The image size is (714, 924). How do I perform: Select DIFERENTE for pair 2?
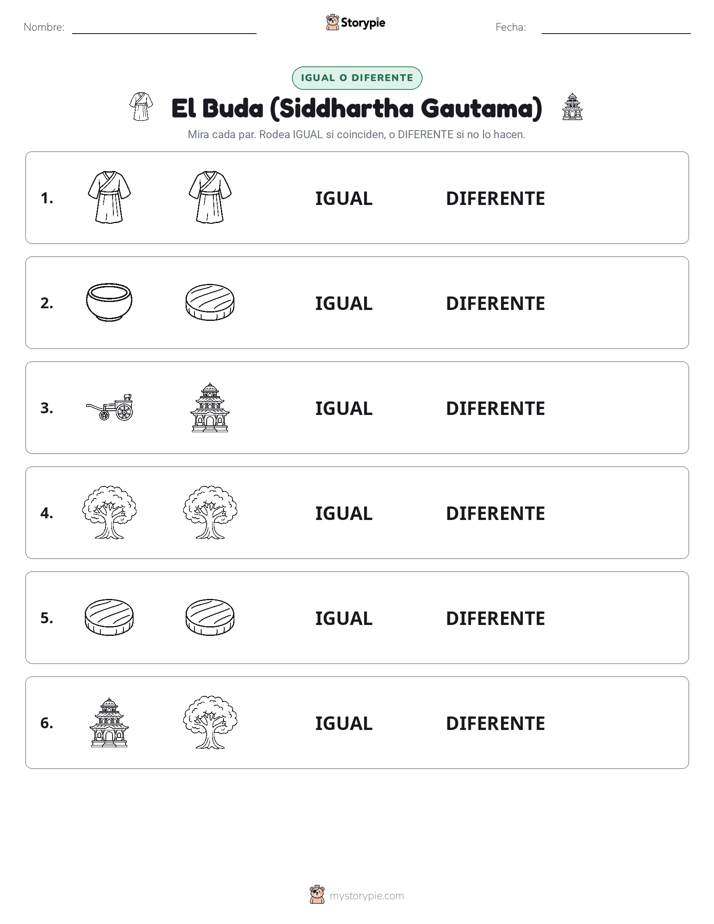(495, 303)
